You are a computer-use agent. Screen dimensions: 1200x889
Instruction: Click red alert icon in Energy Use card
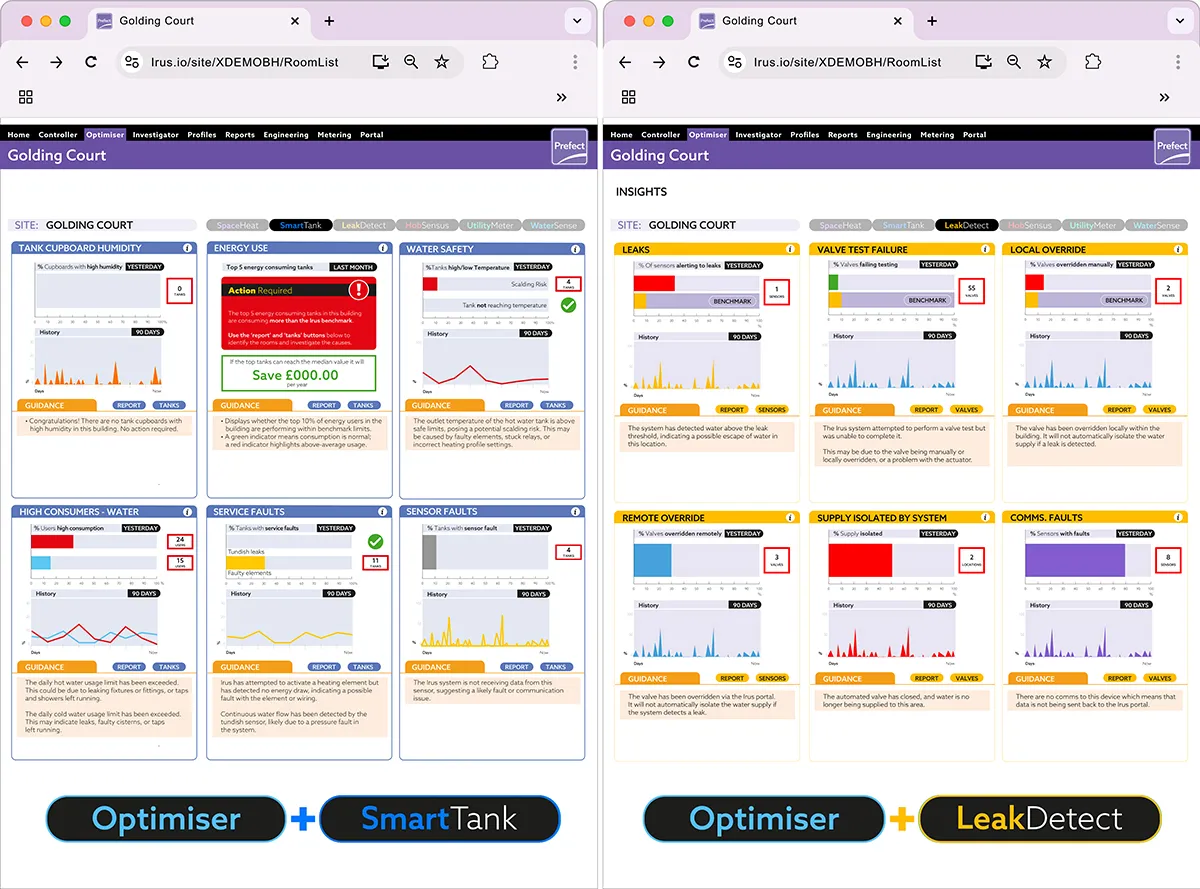[x=359, y=290]
